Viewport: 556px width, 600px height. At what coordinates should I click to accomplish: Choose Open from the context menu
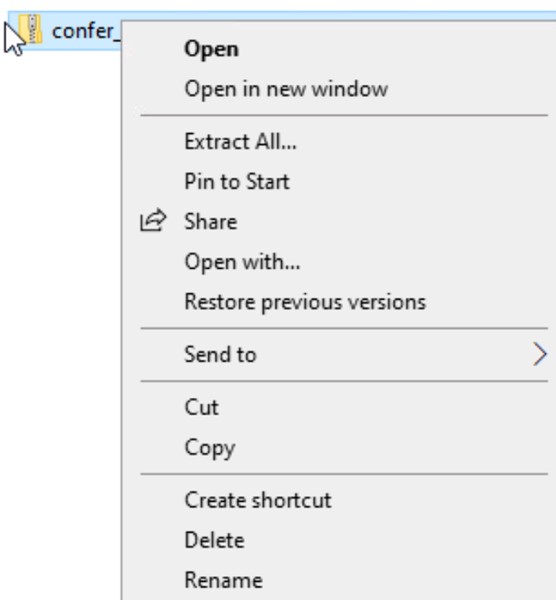pyautogui.click(x=211, y=50)
